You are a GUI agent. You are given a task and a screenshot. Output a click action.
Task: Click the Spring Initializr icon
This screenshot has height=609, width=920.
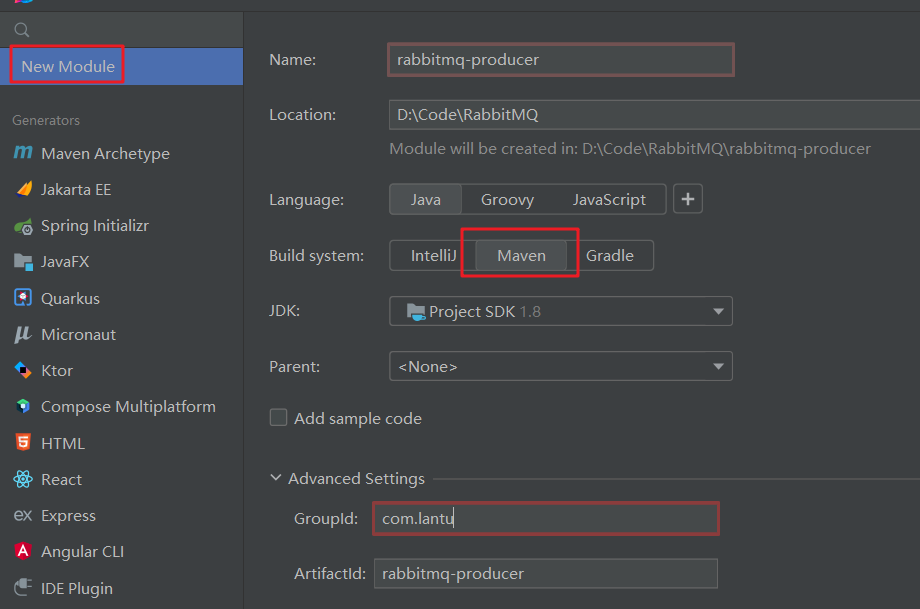23,226
